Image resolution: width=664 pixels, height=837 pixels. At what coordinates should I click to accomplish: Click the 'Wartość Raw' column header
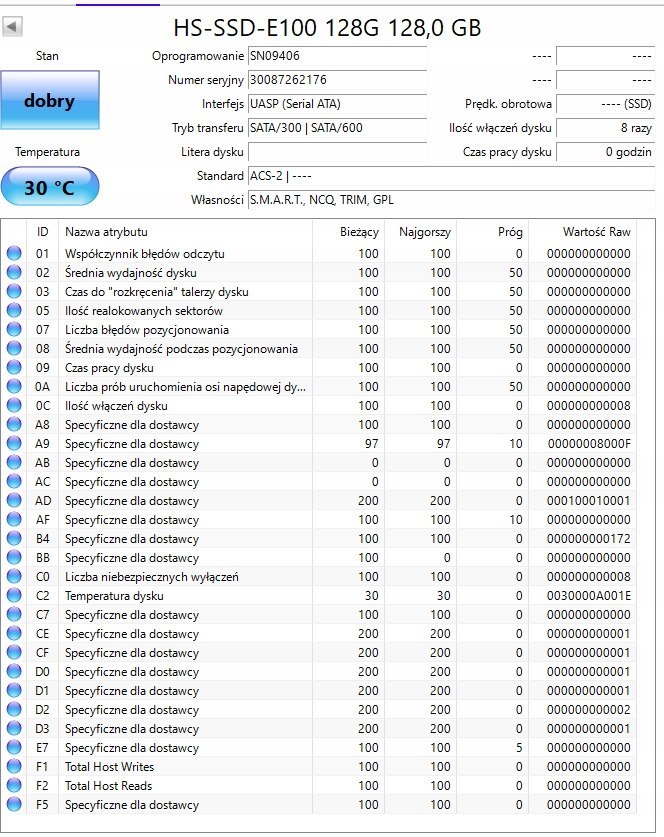coord(596,232)
